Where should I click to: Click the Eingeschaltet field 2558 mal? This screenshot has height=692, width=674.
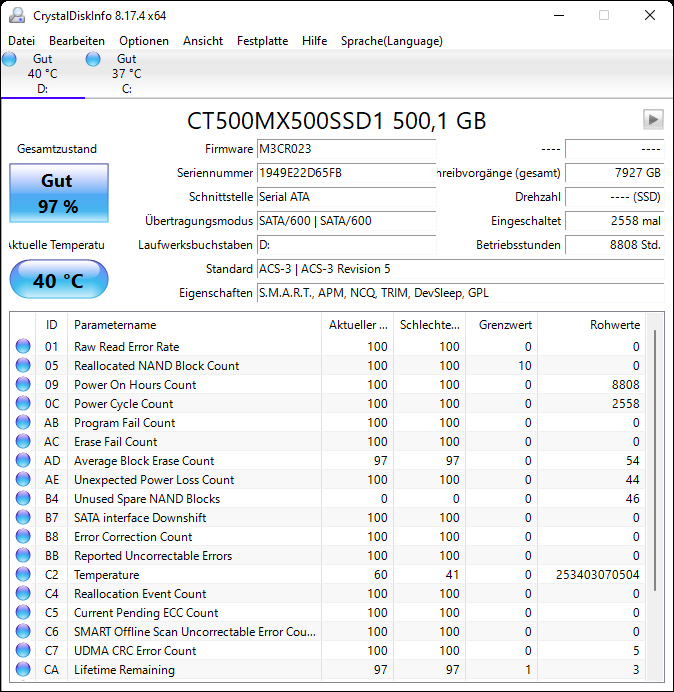(x=614, y=221)
